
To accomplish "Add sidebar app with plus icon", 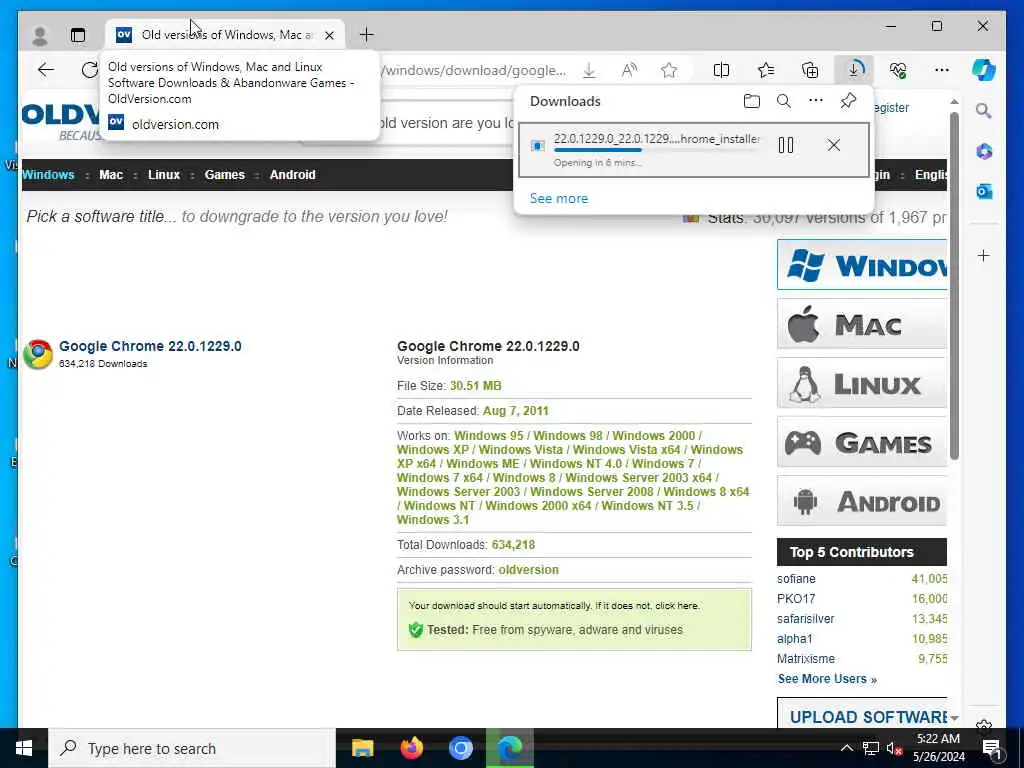I will [x=984, y=255].
